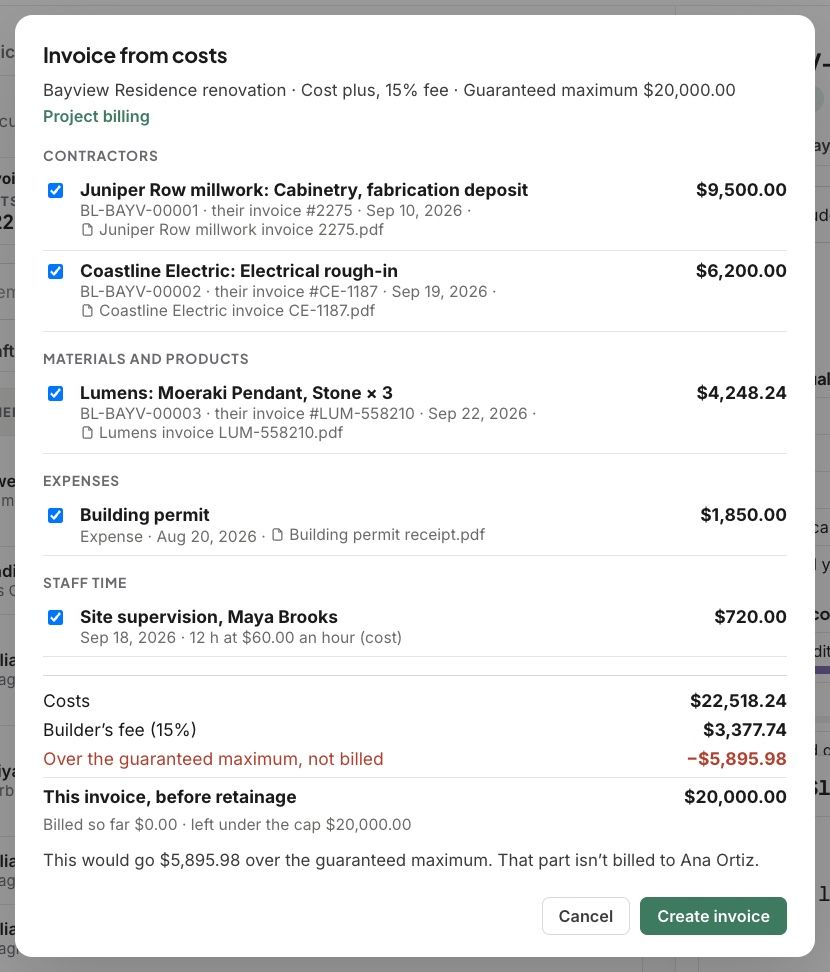Click the Juniper Row PDF file icon
This screenshot has width=830, height=972.
pyautogui.click(x=87, y=230)
